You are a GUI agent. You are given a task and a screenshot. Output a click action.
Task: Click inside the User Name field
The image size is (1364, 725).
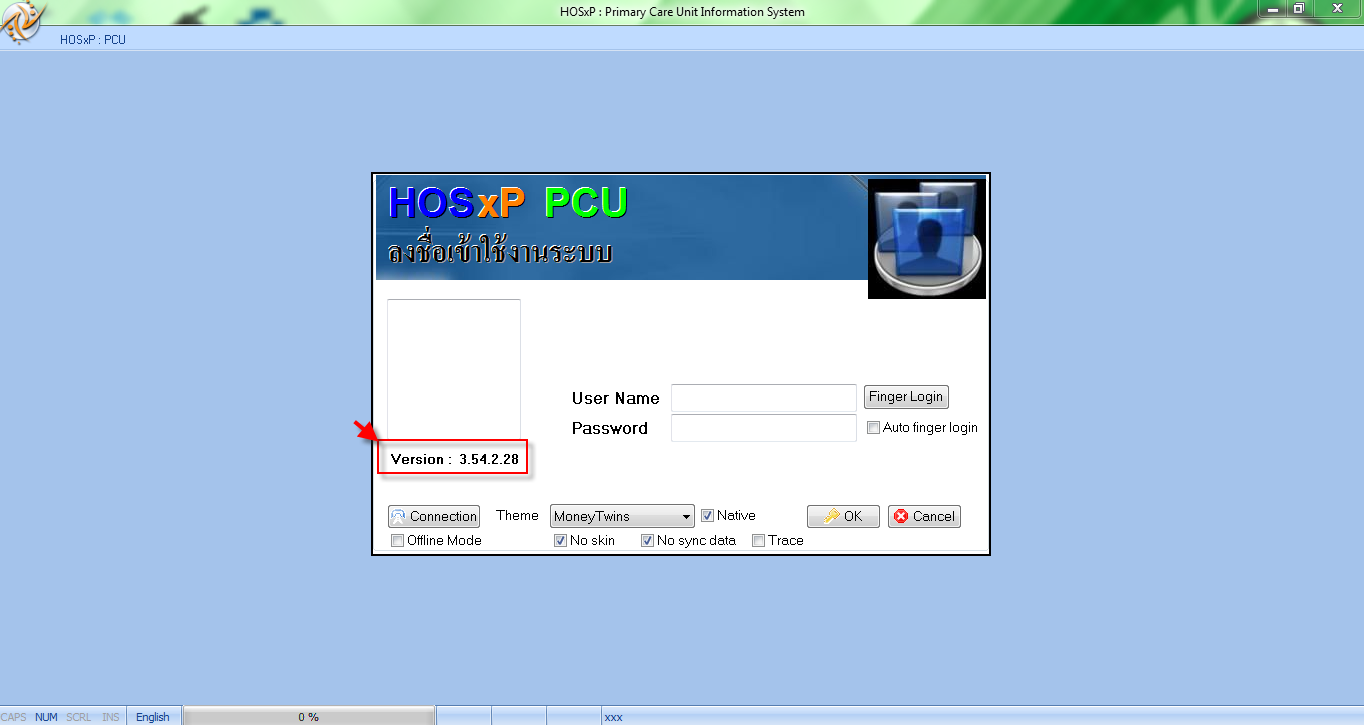(x=763, y=398)
